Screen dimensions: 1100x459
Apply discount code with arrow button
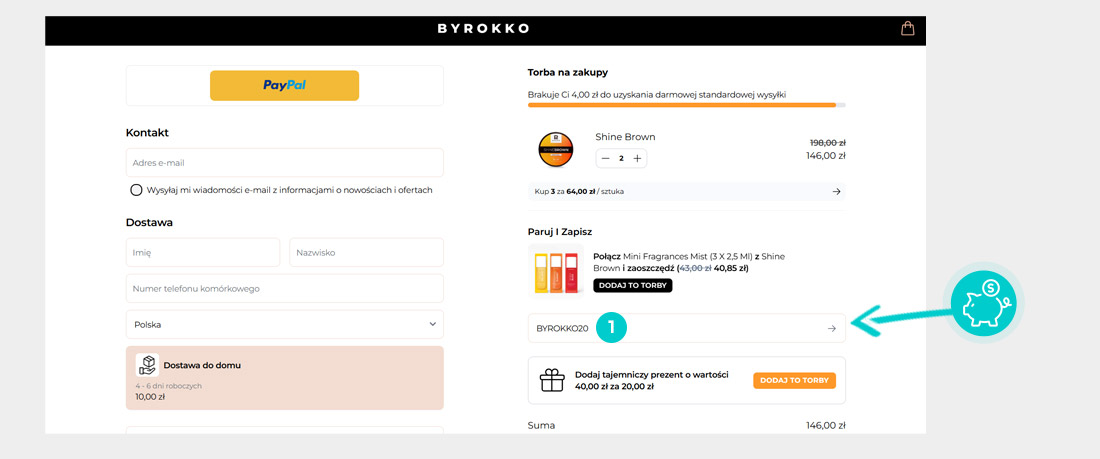click(x=831, y=328)
